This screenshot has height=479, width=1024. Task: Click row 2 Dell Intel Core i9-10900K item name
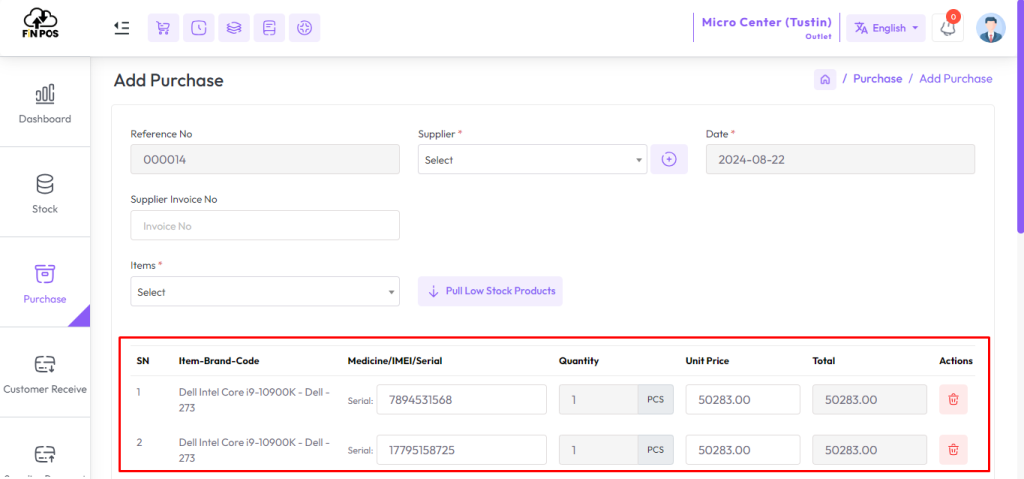pos(254,450)
